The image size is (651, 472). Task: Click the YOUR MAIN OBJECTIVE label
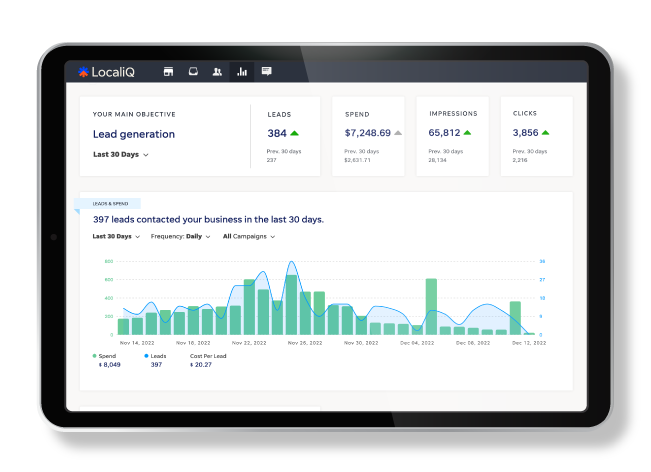[x=134, y=114]
